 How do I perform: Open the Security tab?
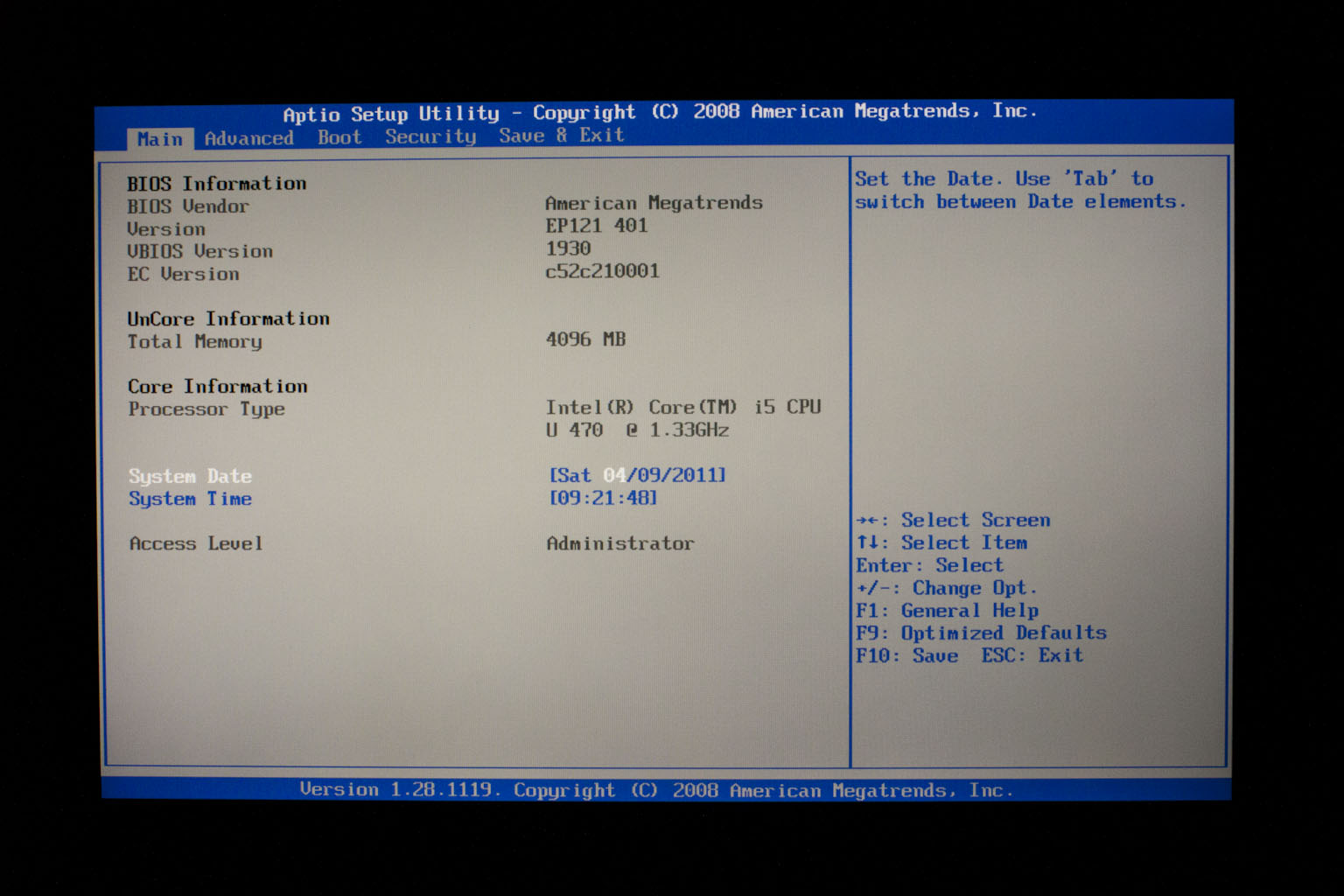pos(430,136)
